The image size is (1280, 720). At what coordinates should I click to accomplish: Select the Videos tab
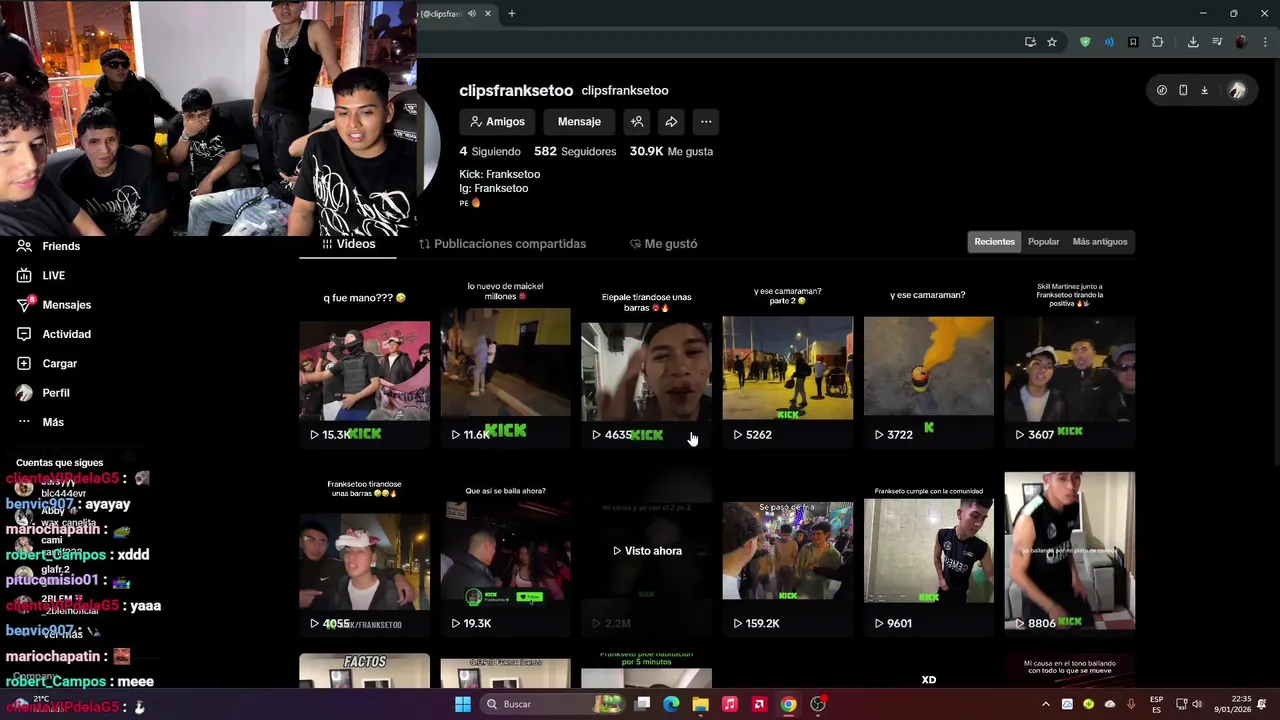pyautogui.click(x=348, y=244)
